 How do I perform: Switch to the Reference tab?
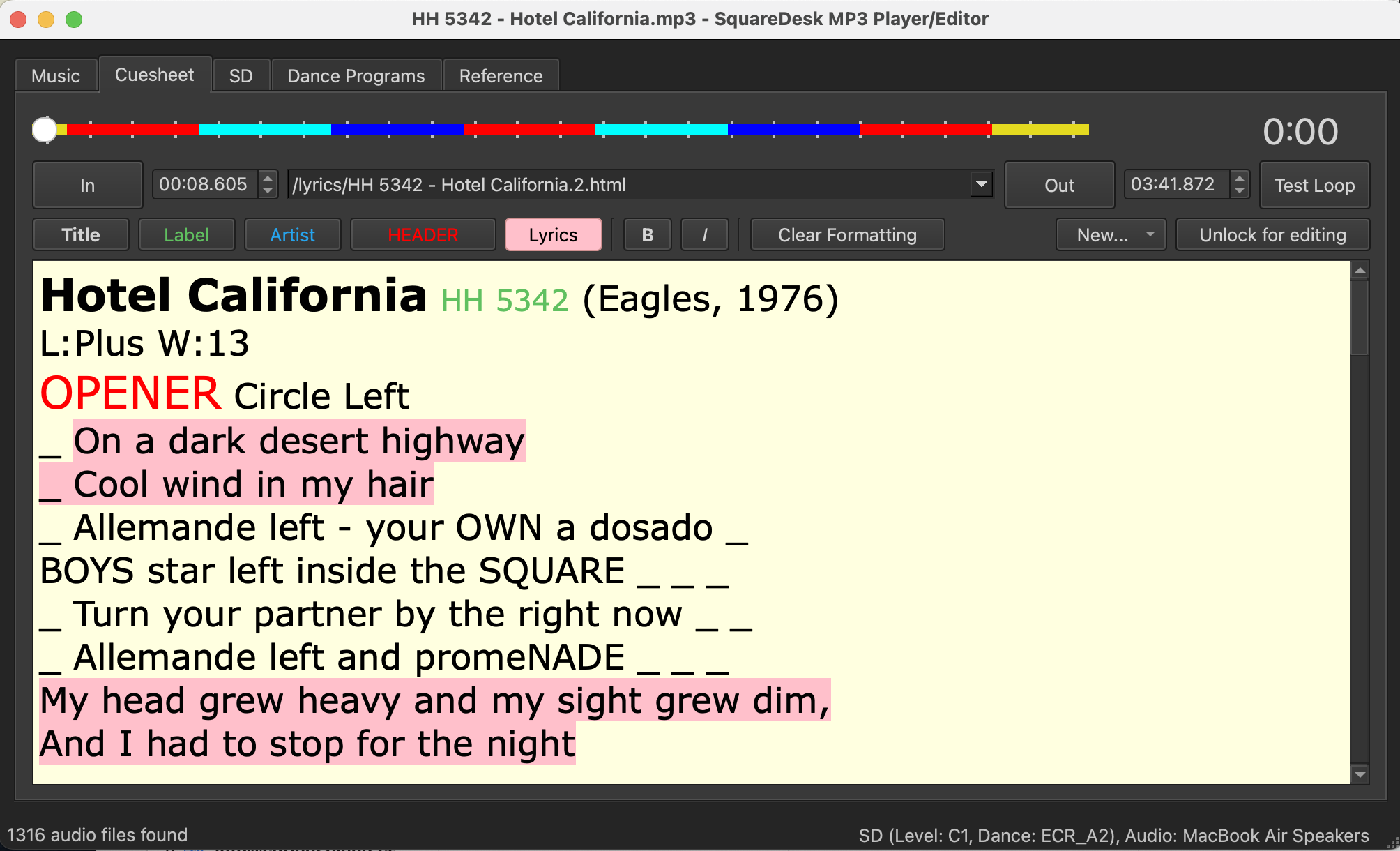pyautogui.click(x=501, y=75)
